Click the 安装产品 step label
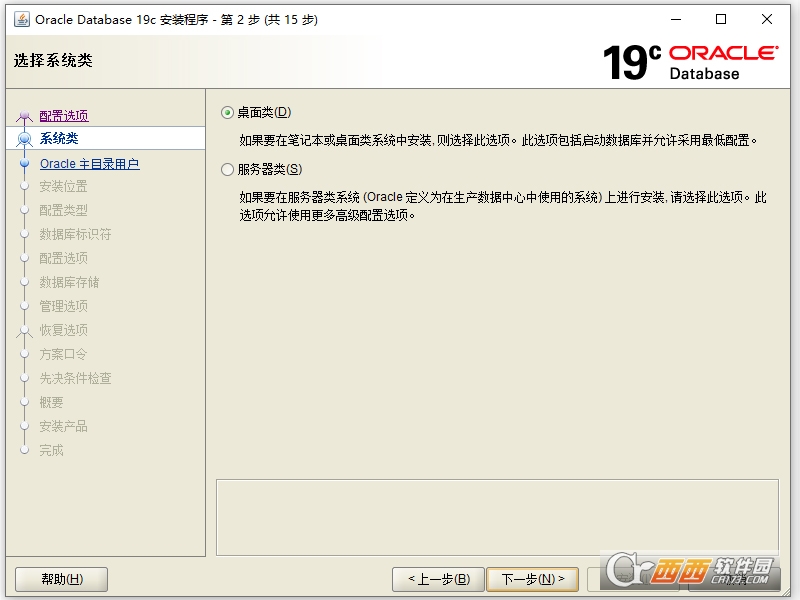This screenshot has width=800, height=600. pos(63,426)
